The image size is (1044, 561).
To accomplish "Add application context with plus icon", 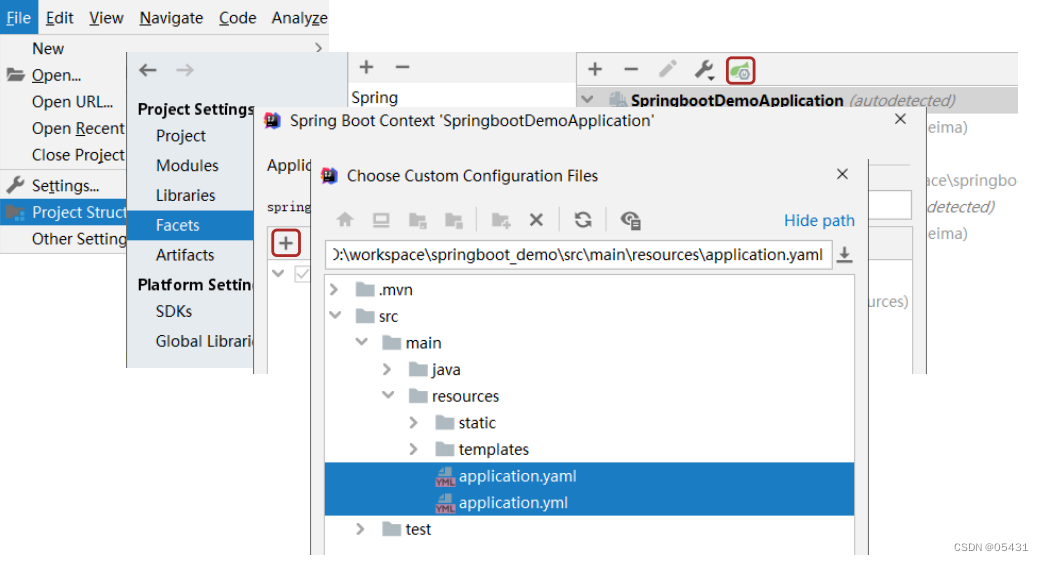I will (595, 69).
